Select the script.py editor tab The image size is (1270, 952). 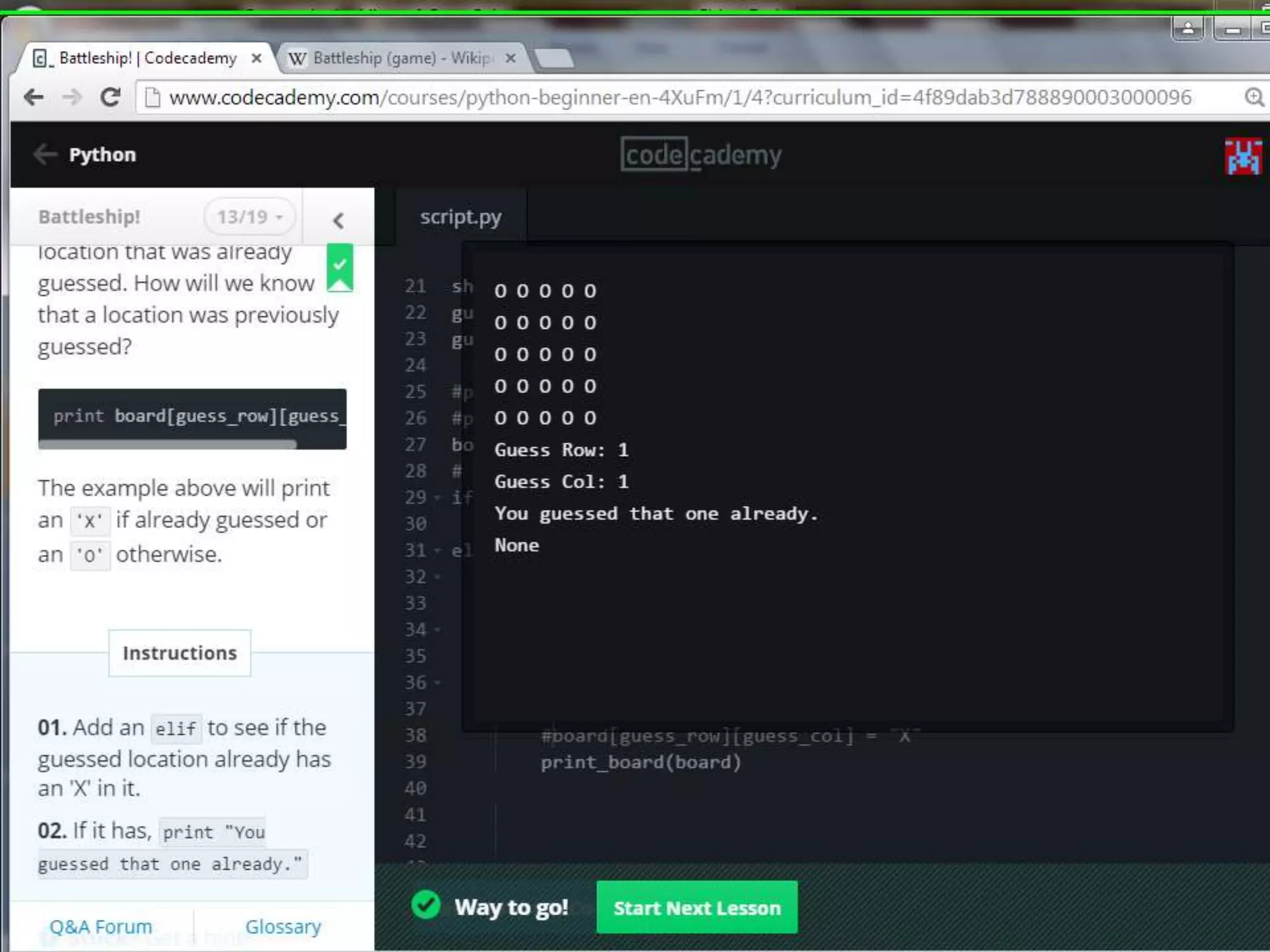[460, 217]
